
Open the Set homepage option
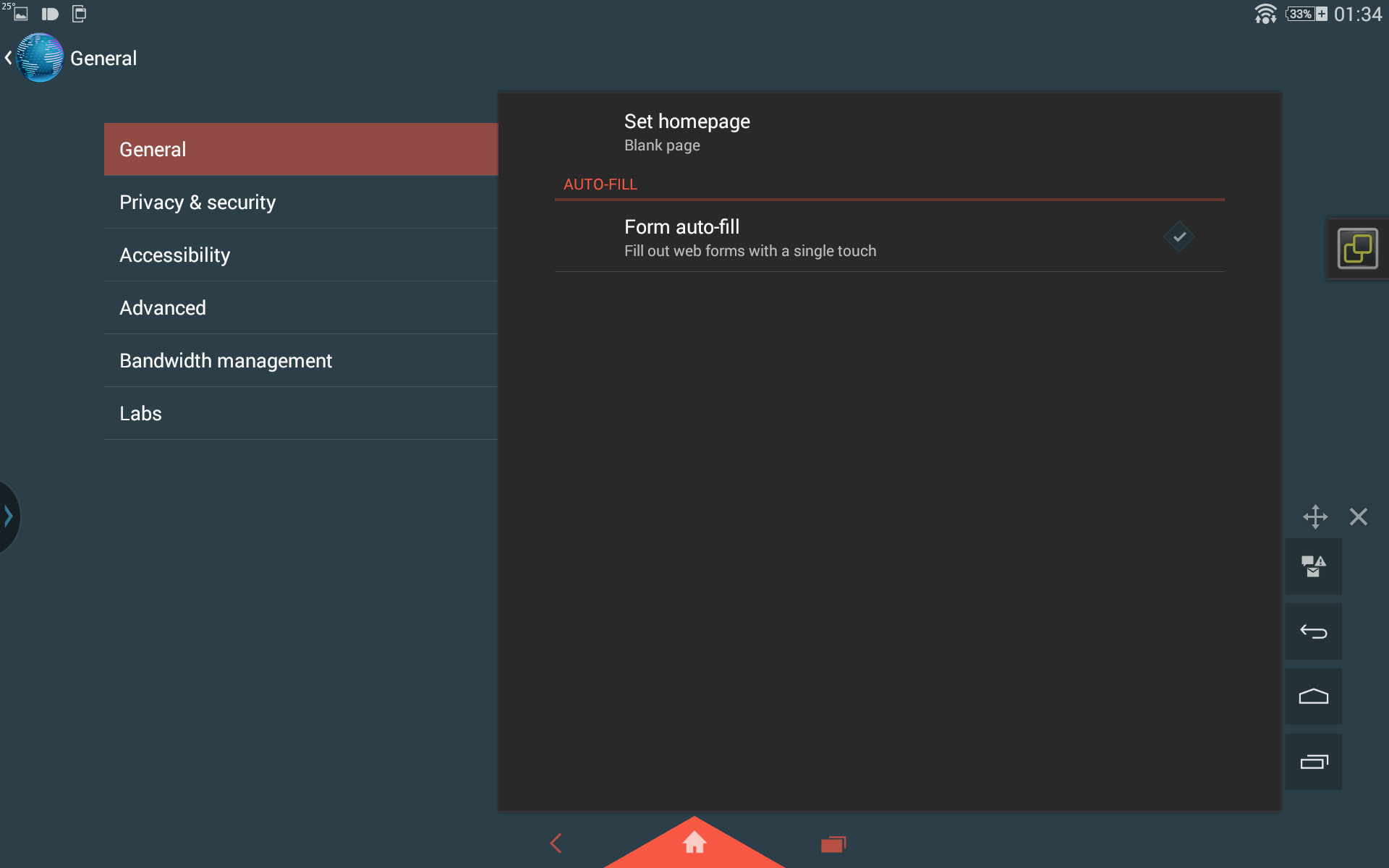(x=889, y=132)
